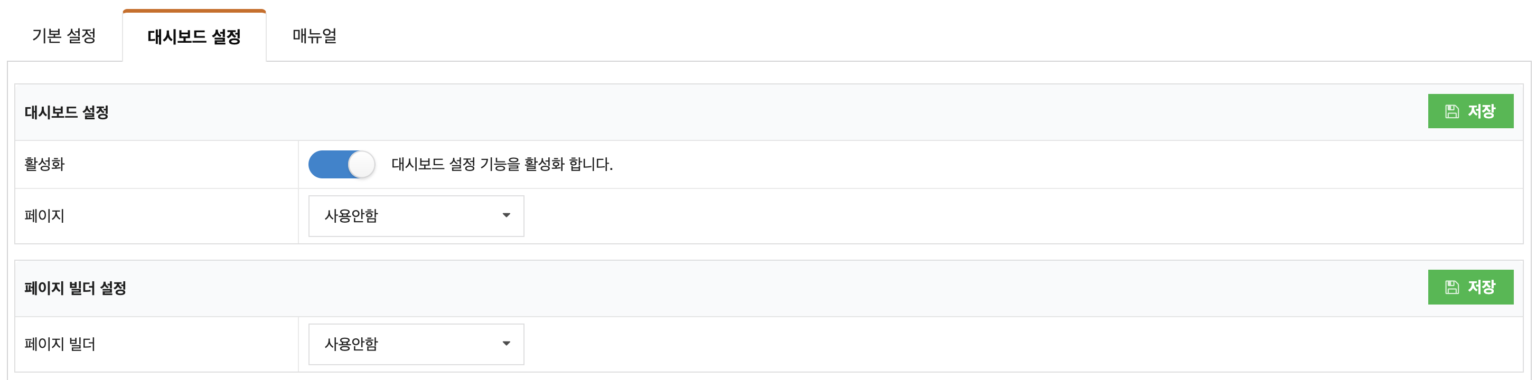Click the floppy disk icon in 페이지 빌더 설정 save button

click(x=1452, y=288)
